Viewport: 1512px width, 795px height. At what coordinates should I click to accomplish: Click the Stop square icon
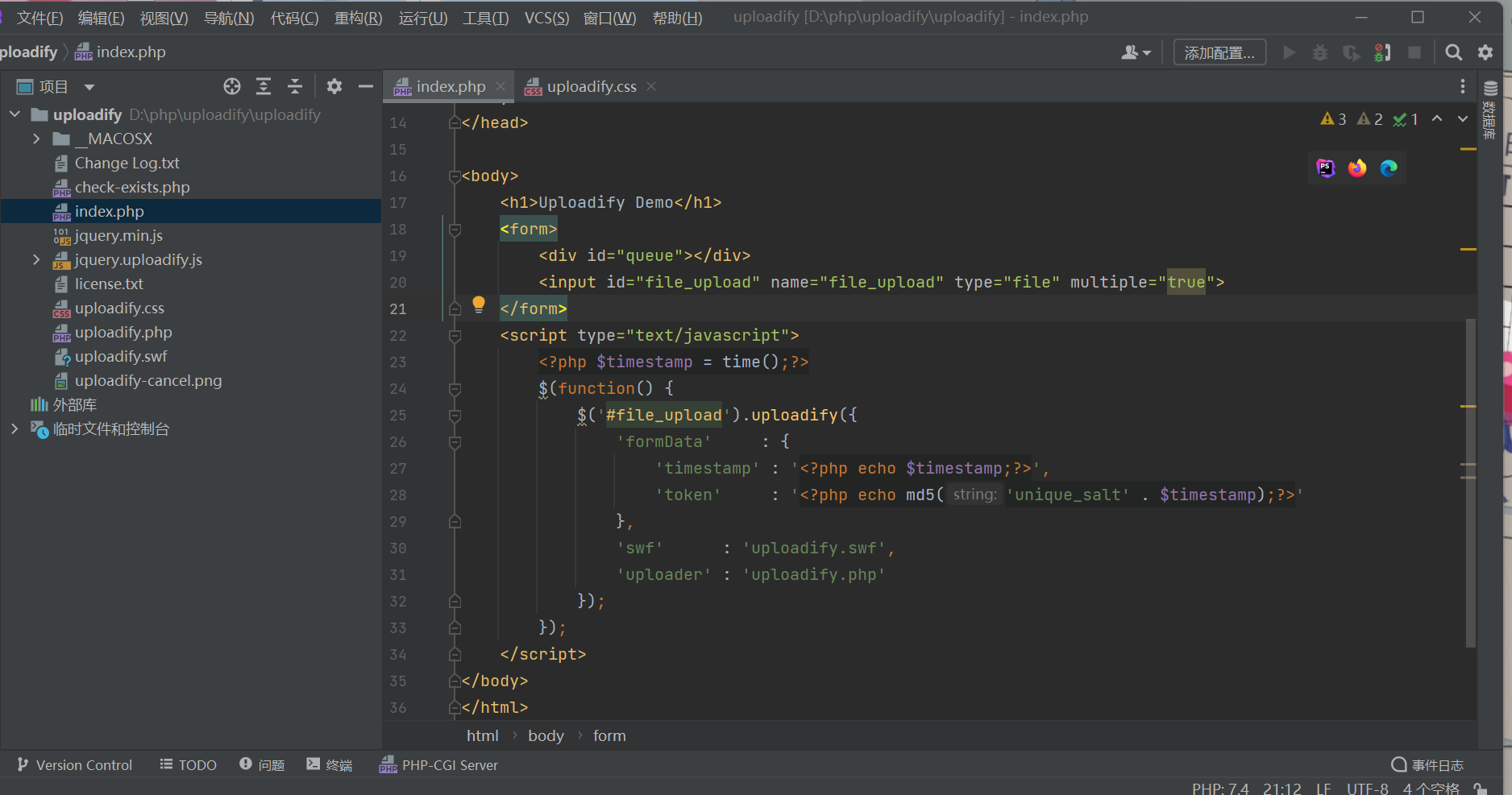point(1414,52)
